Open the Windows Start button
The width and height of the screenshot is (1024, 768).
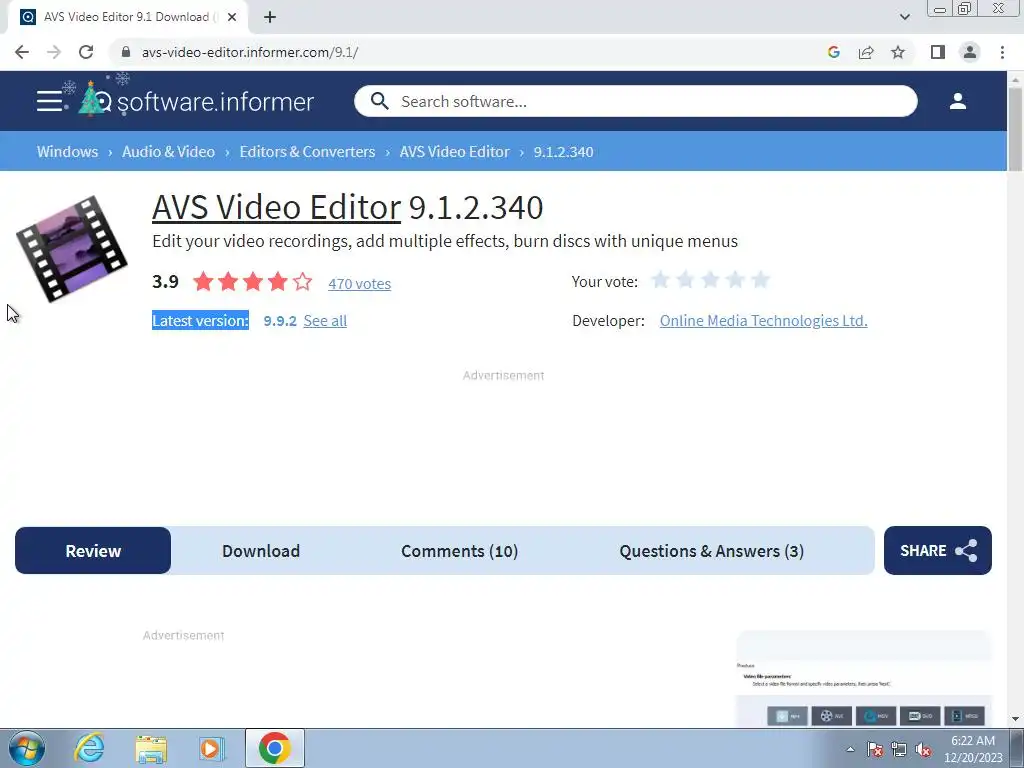pos(27,748)
